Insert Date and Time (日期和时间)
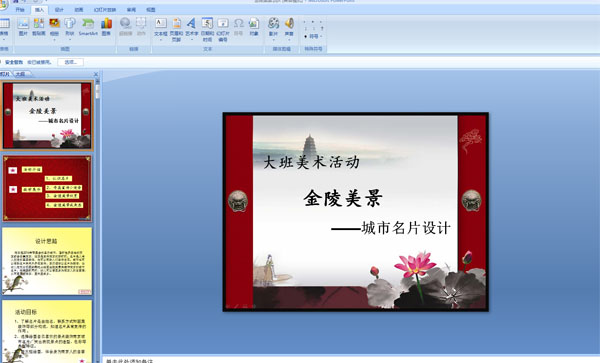 [x=207, y=29]
